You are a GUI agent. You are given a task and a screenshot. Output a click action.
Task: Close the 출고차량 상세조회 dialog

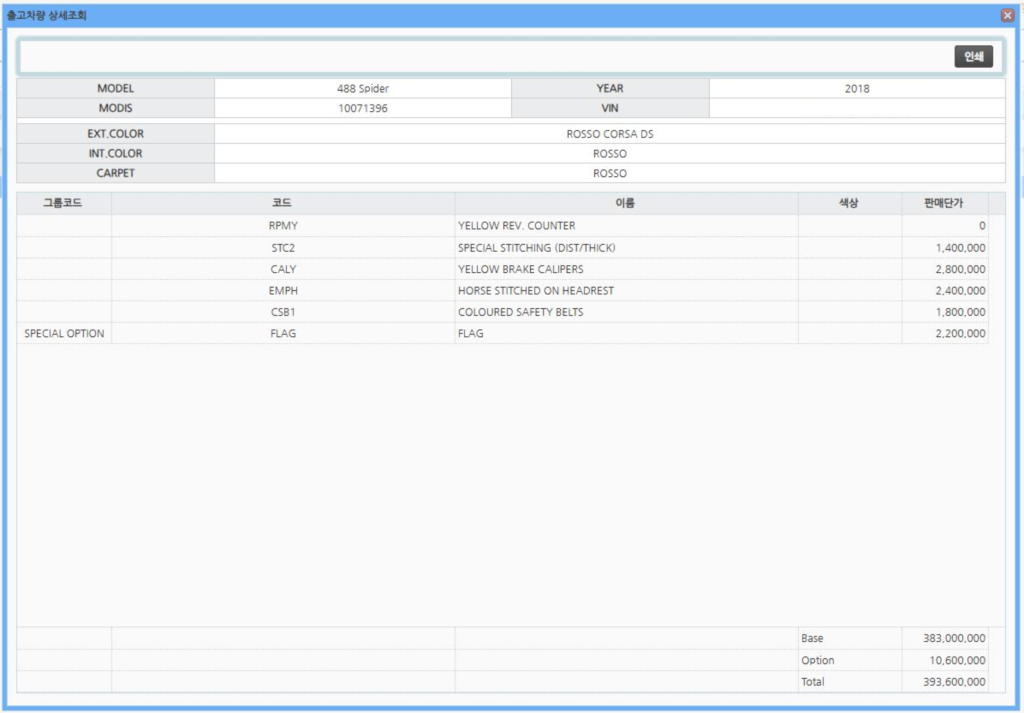coord(1008,15)
